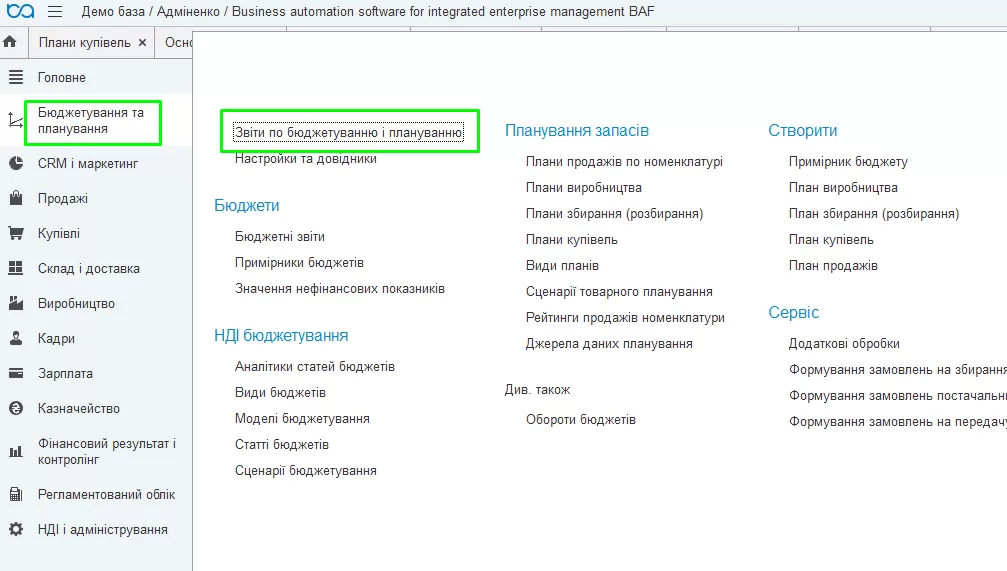
Task: Open the Регламентований облік section
Action: [107, 495]
